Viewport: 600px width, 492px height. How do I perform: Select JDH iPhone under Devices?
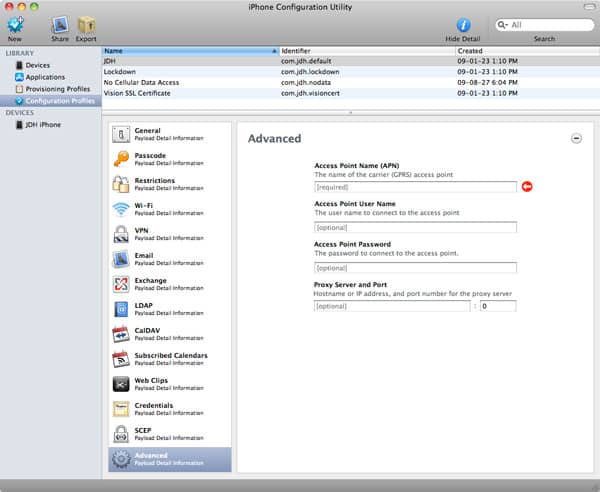pyautogui.click(x=45, y=125)
